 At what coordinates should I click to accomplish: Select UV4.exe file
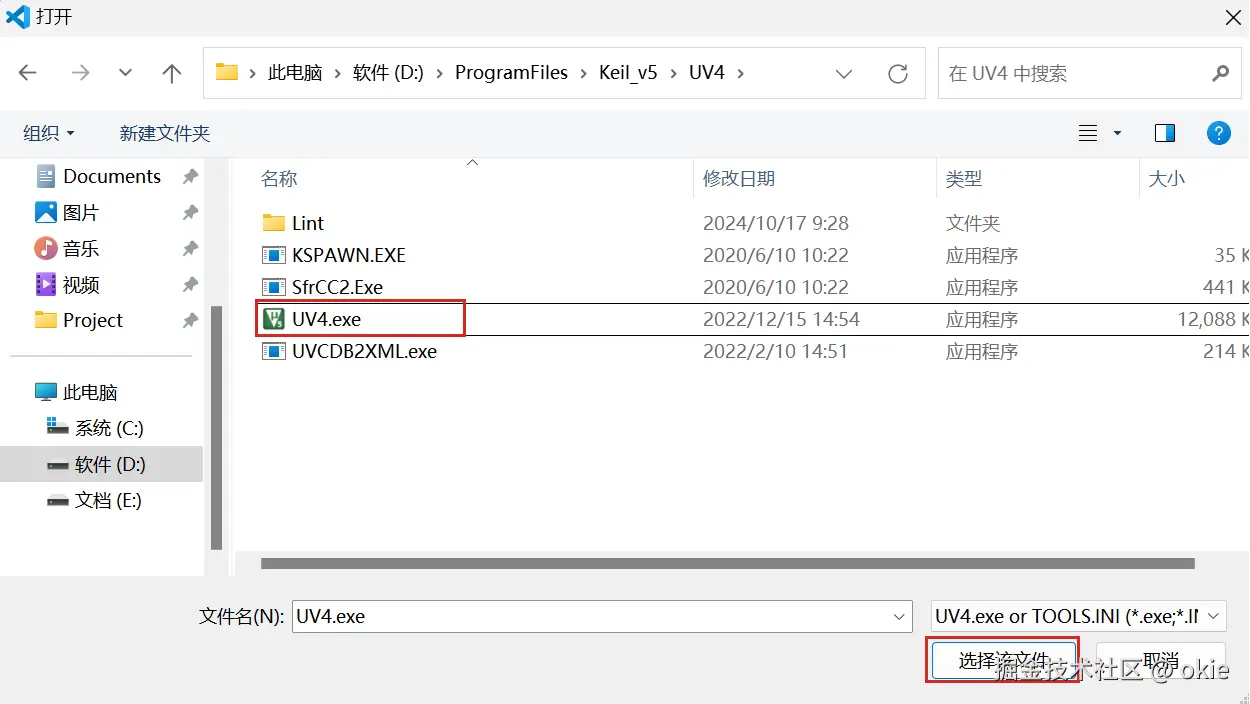pos(327,319)
